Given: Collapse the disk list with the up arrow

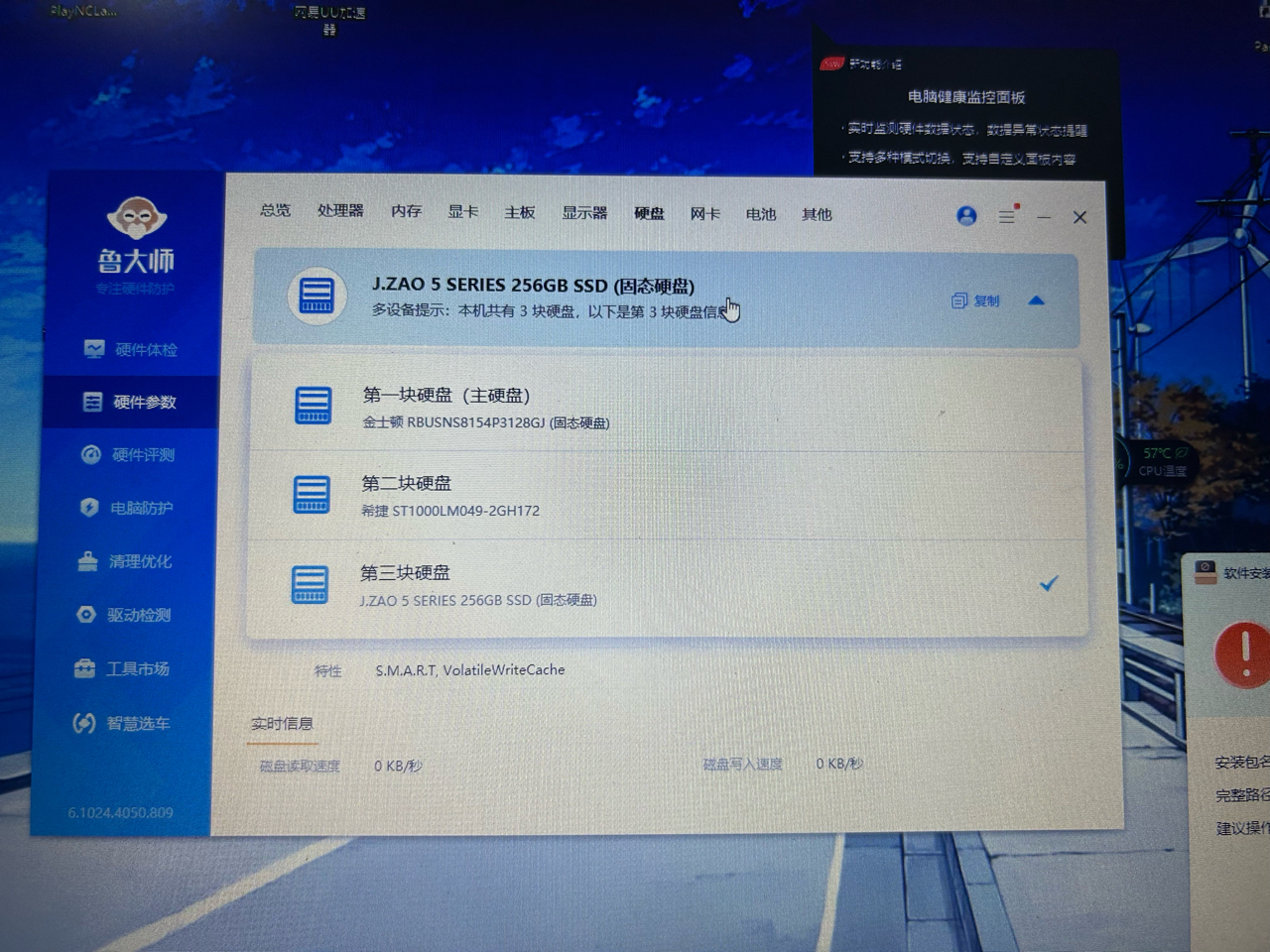Looking at the screenshot, I should [x=1036, y=300].
